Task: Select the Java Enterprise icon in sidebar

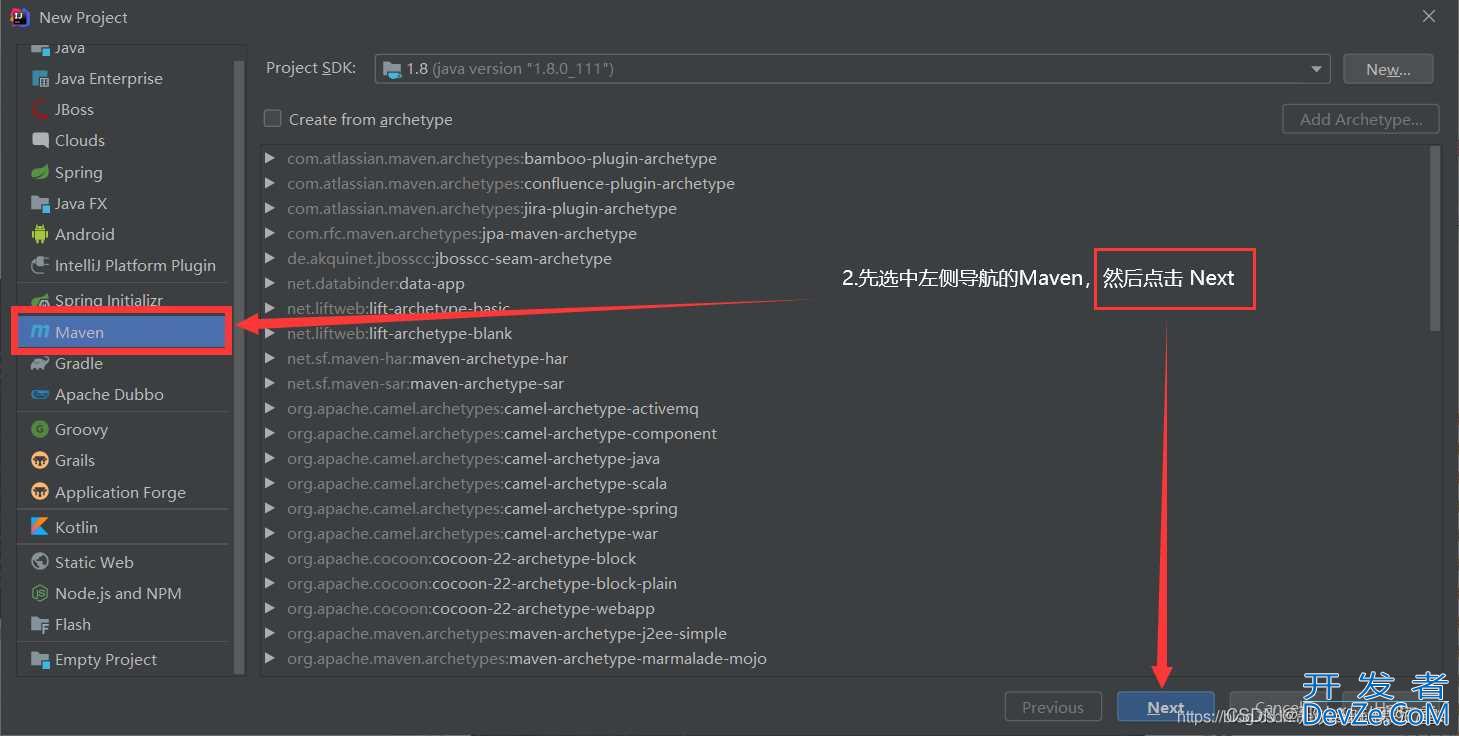Action: coord(40,79)
